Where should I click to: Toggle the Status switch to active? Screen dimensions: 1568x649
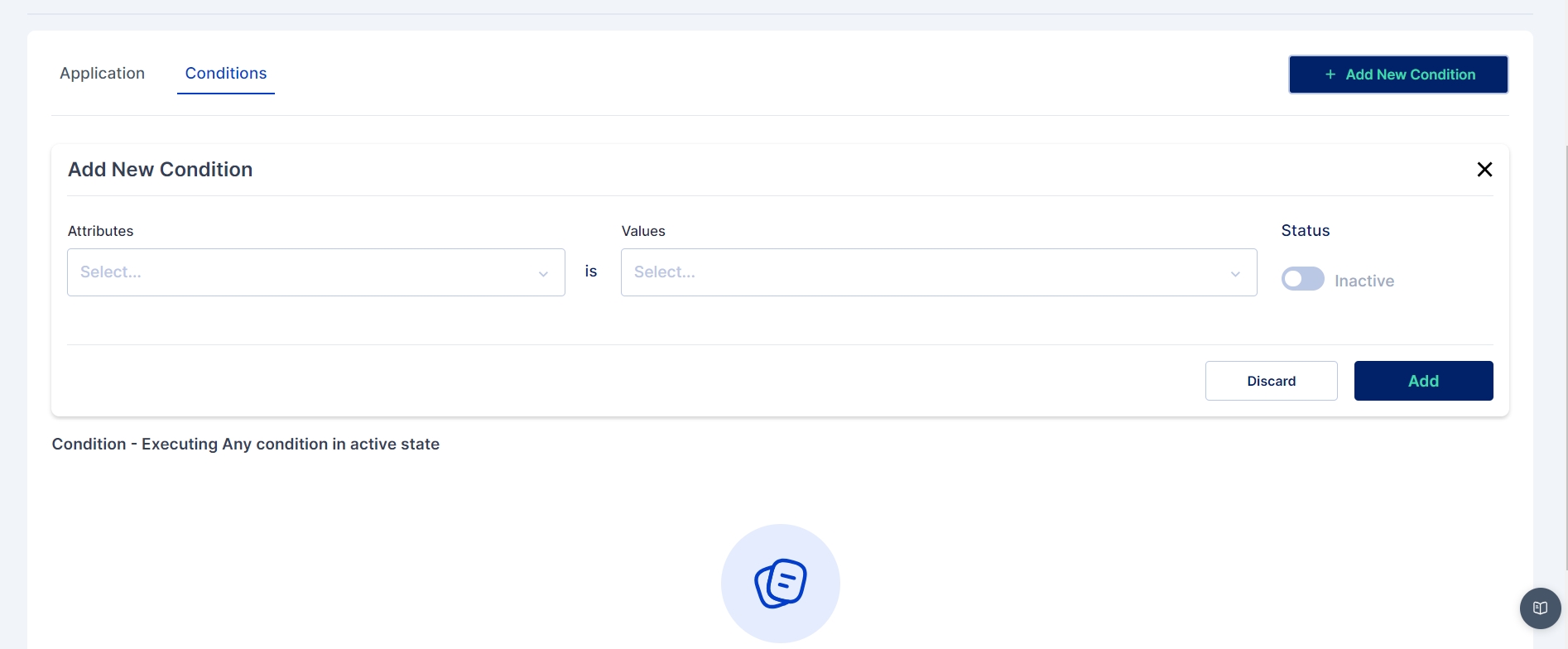1302,279
